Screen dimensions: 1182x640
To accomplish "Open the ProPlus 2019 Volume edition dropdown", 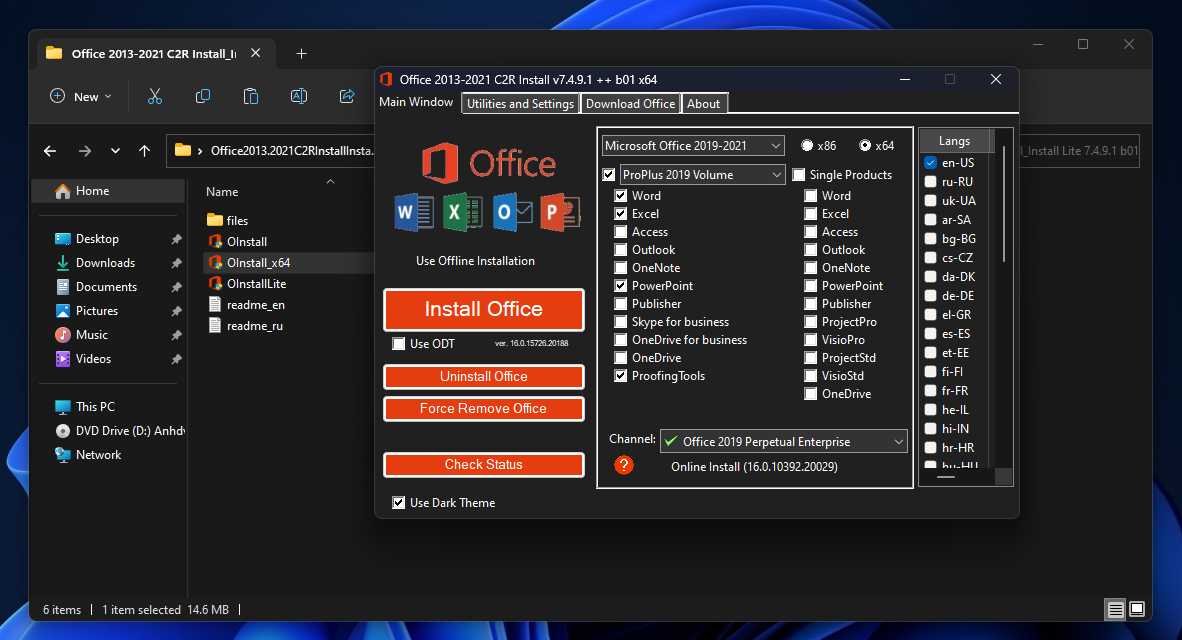I will tap(703, 175).
